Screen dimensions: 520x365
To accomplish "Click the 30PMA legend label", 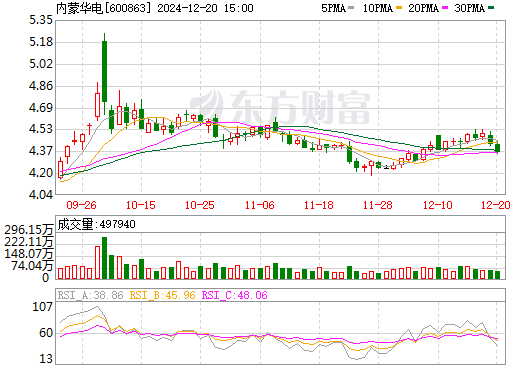I will (469, 8).
